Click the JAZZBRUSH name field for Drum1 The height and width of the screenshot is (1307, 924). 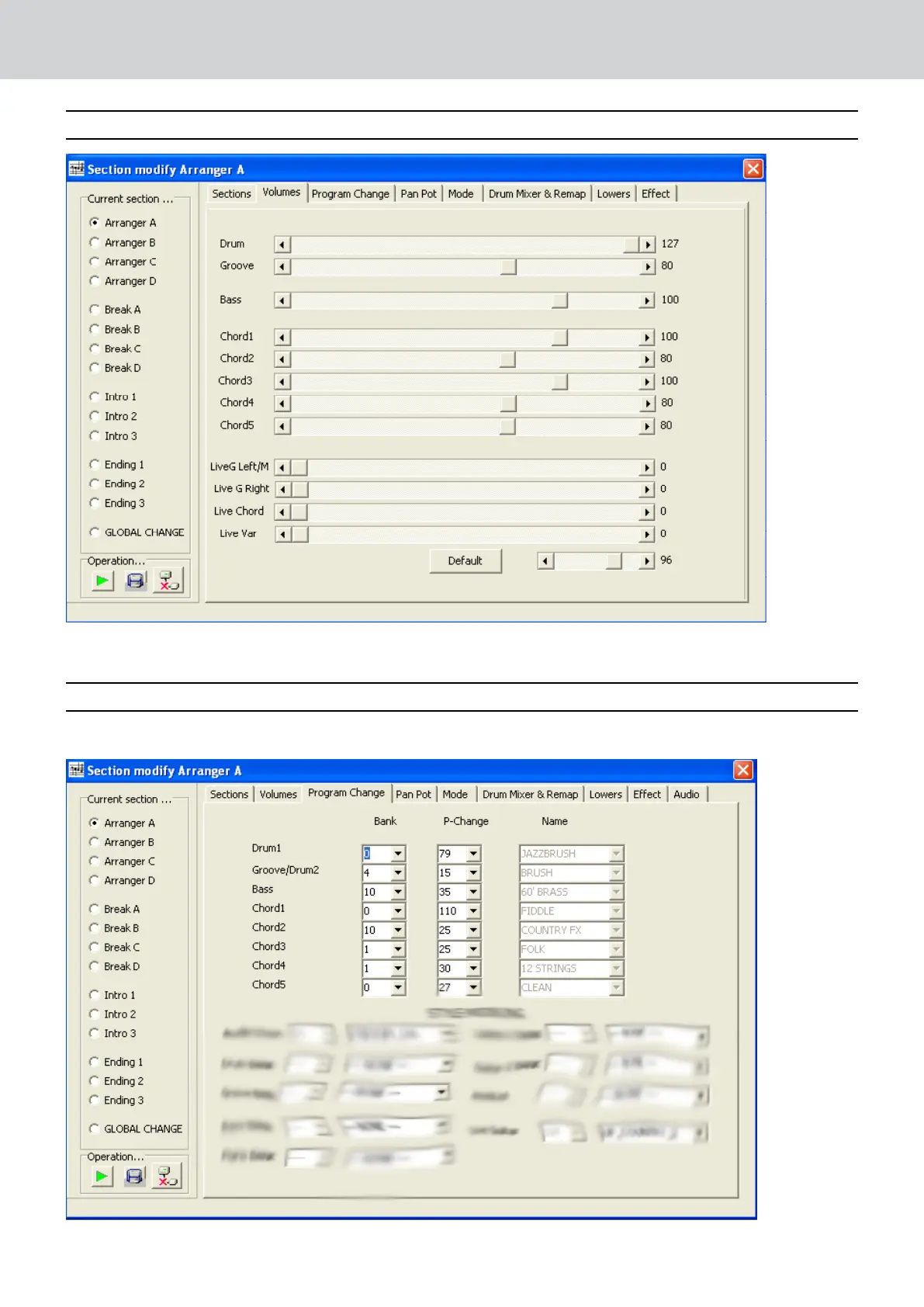[x=572, y=854]
